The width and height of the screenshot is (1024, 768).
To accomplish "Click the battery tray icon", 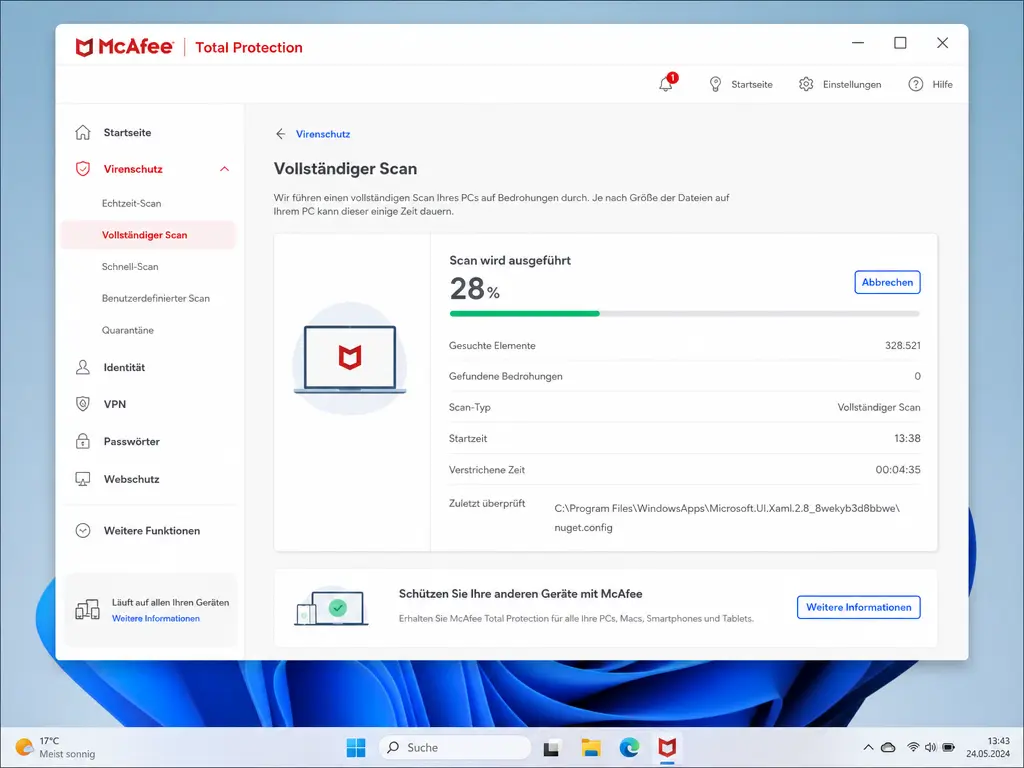I will (949, 748).
